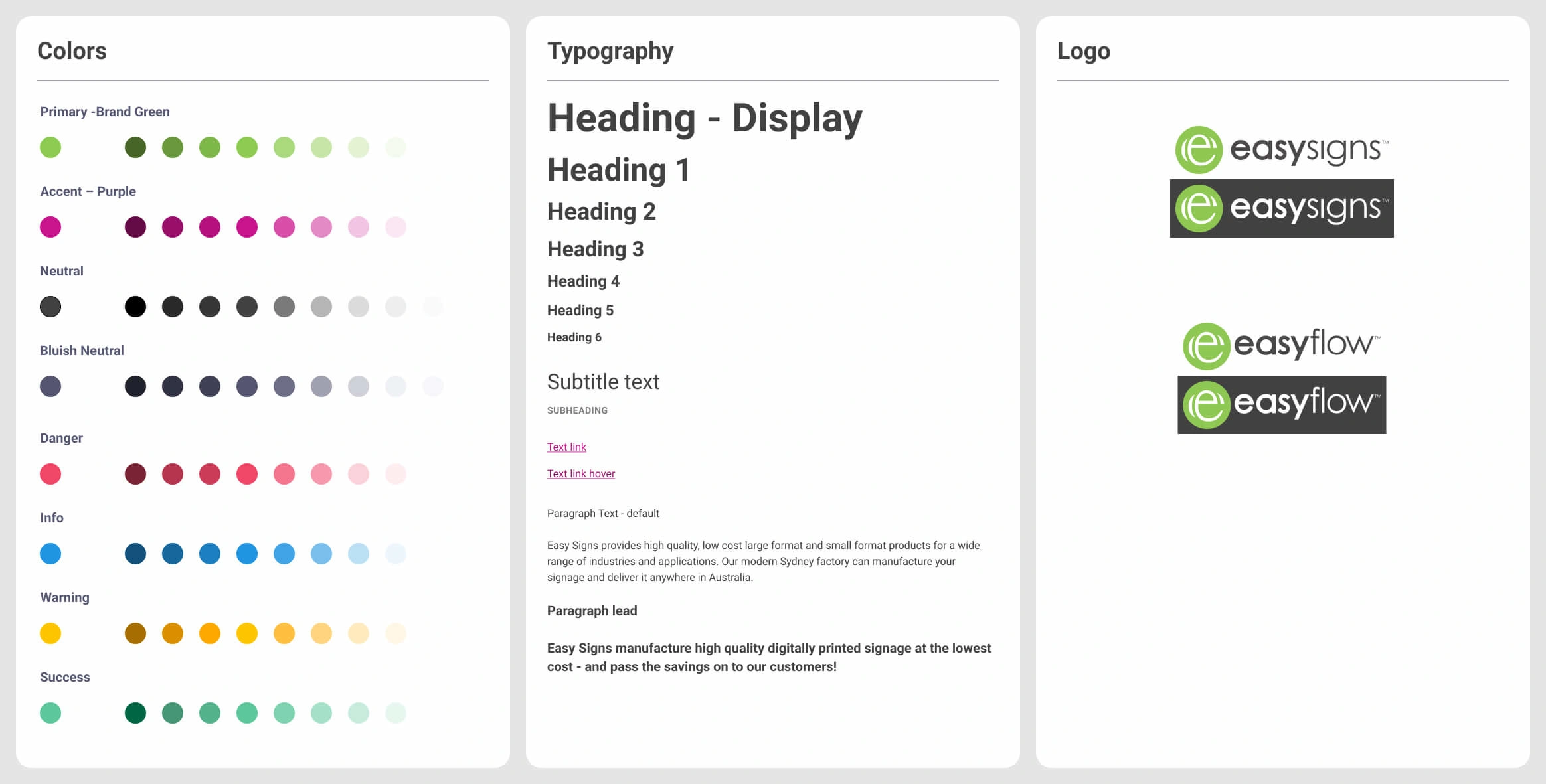1546x784 pixels.
Task: Choose the main Bluish Neutral swatch
Action: pyautogui.click(x=50, y=386)
